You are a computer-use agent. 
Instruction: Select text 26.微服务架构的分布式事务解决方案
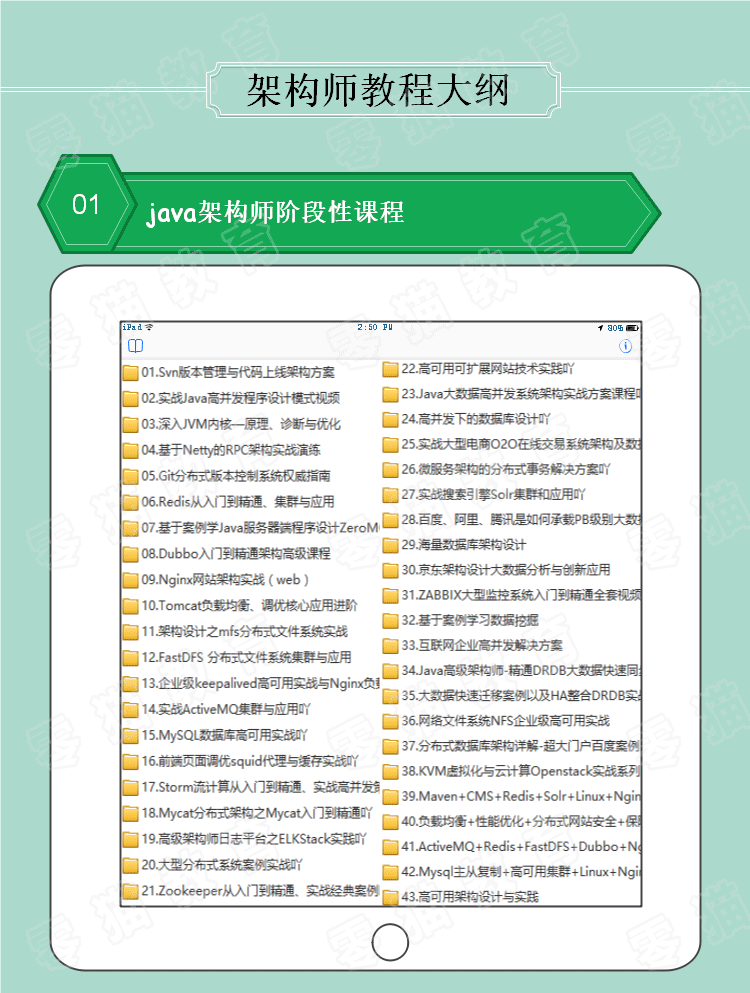click(x=506, y=469)
